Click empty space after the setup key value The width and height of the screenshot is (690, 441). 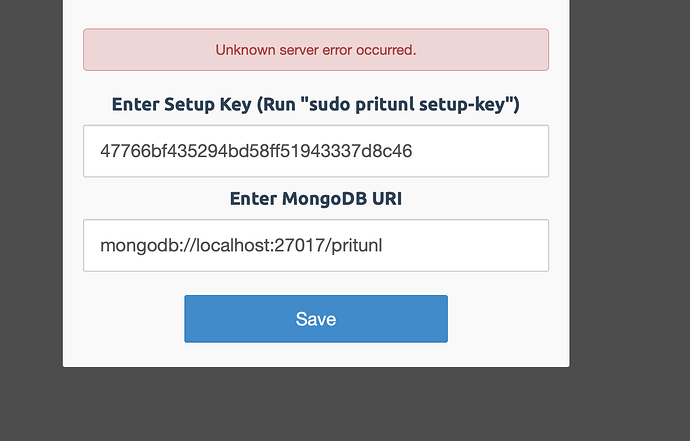(x=480, y=151)
